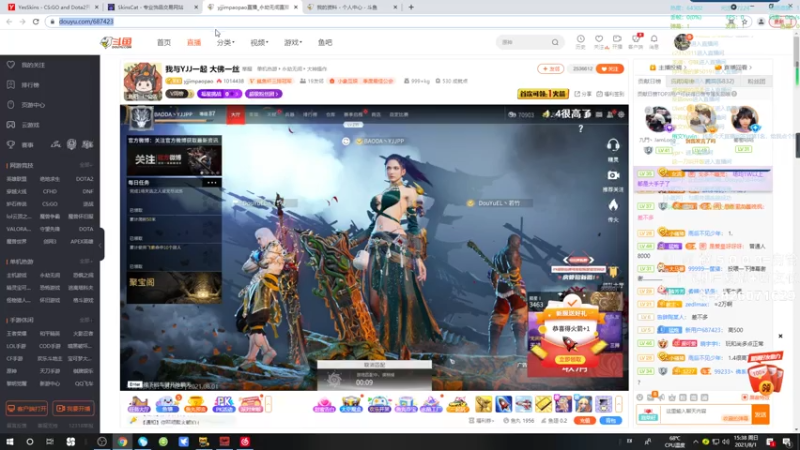Open the notification bell icon
The width and height of the screenshot is (800, 450).
(x=654, y=41)
